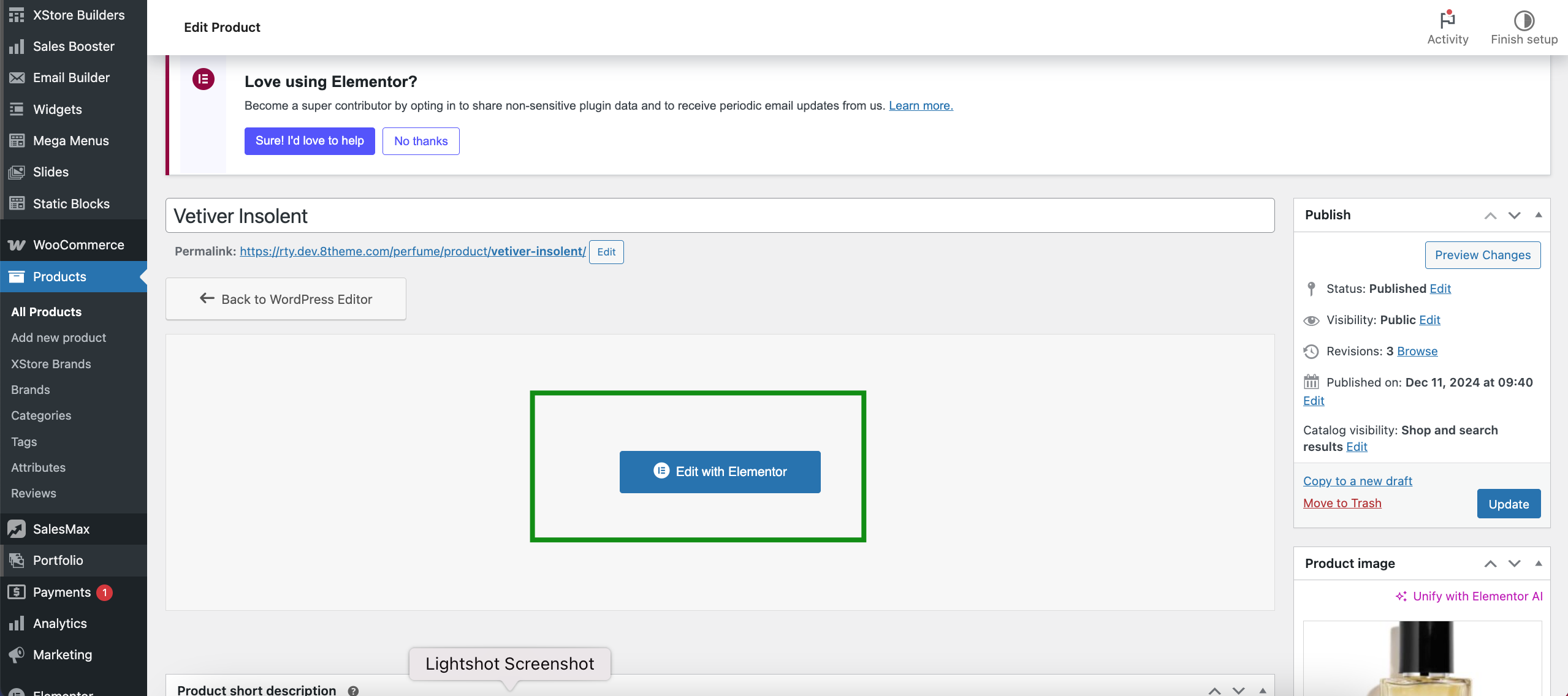Screen dimensions: 1568x696
Task: Click Sure! I'd love to help button
Action: (x=310, y=141)
